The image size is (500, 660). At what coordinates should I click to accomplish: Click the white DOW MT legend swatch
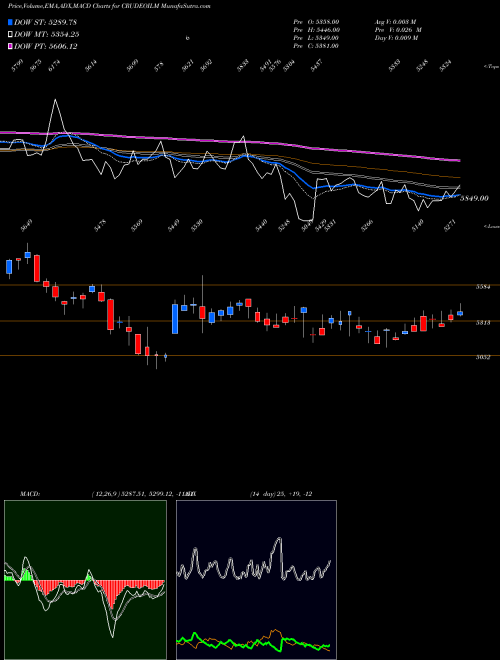click(x=10, y=35)
